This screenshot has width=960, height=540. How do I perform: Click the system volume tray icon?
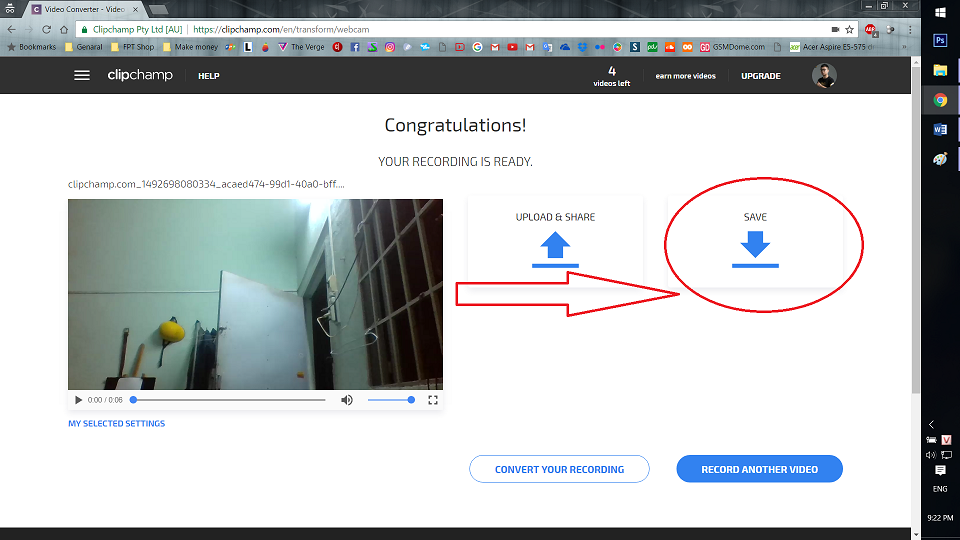(x=931, y=455)
